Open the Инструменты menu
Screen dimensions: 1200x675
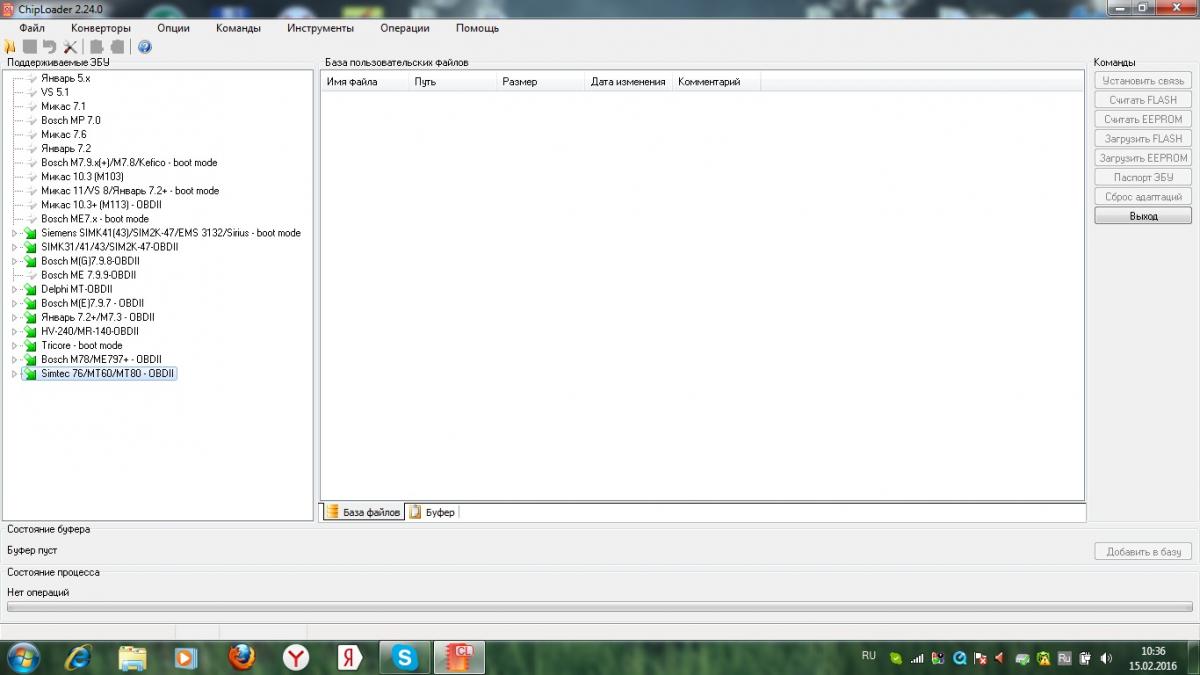click(x=320, y=28)
